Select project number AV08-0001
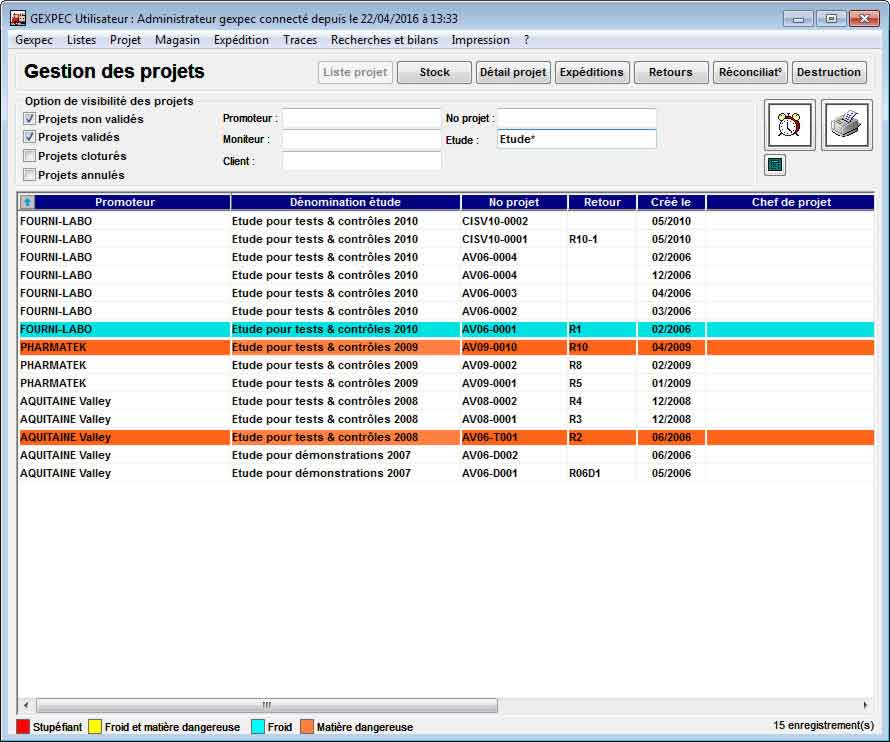890x742 pixels. (x=489, y=420)
